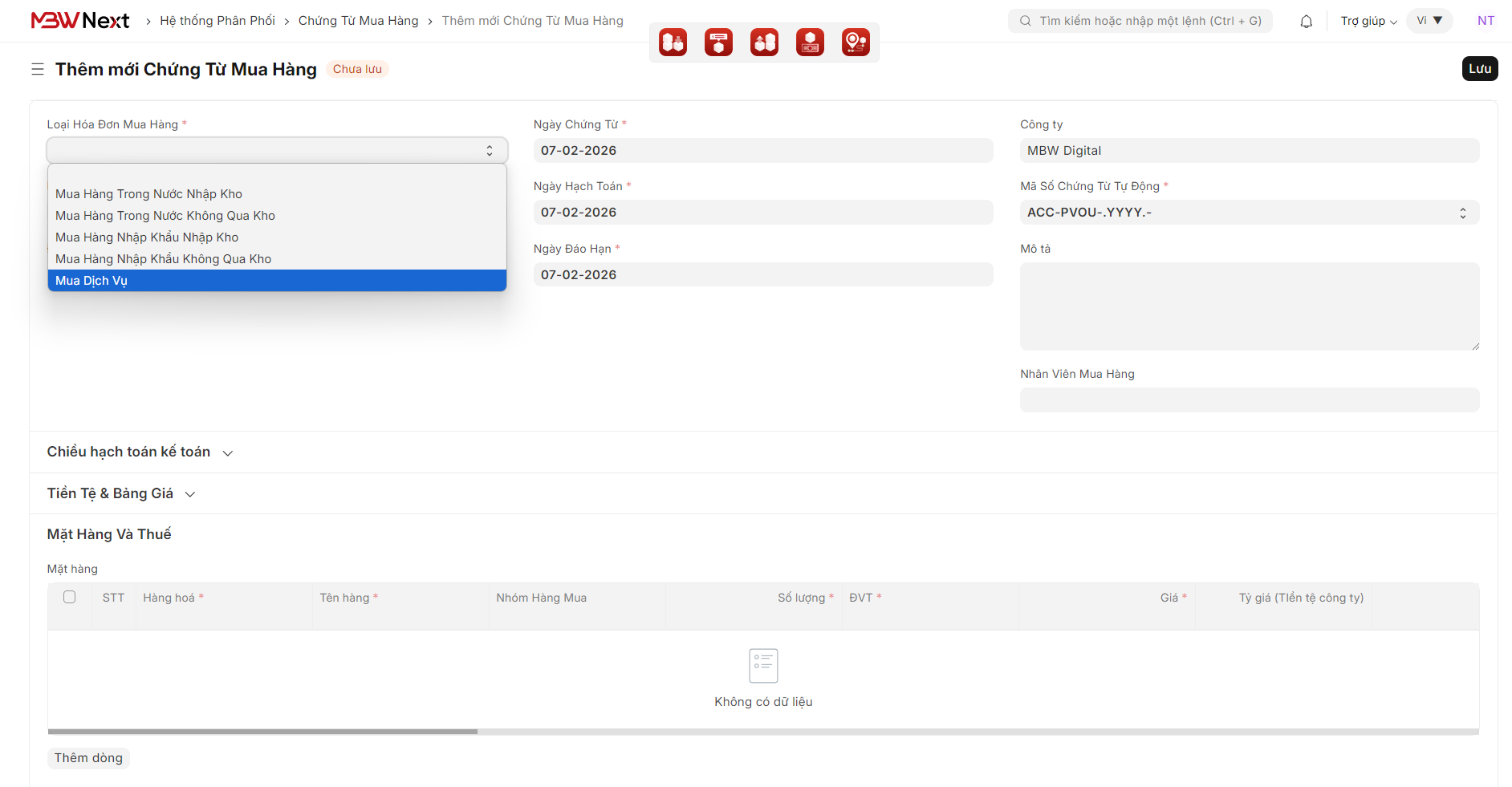Click the Thêm dòng button
1512x787 pixels.
(88, 758)
